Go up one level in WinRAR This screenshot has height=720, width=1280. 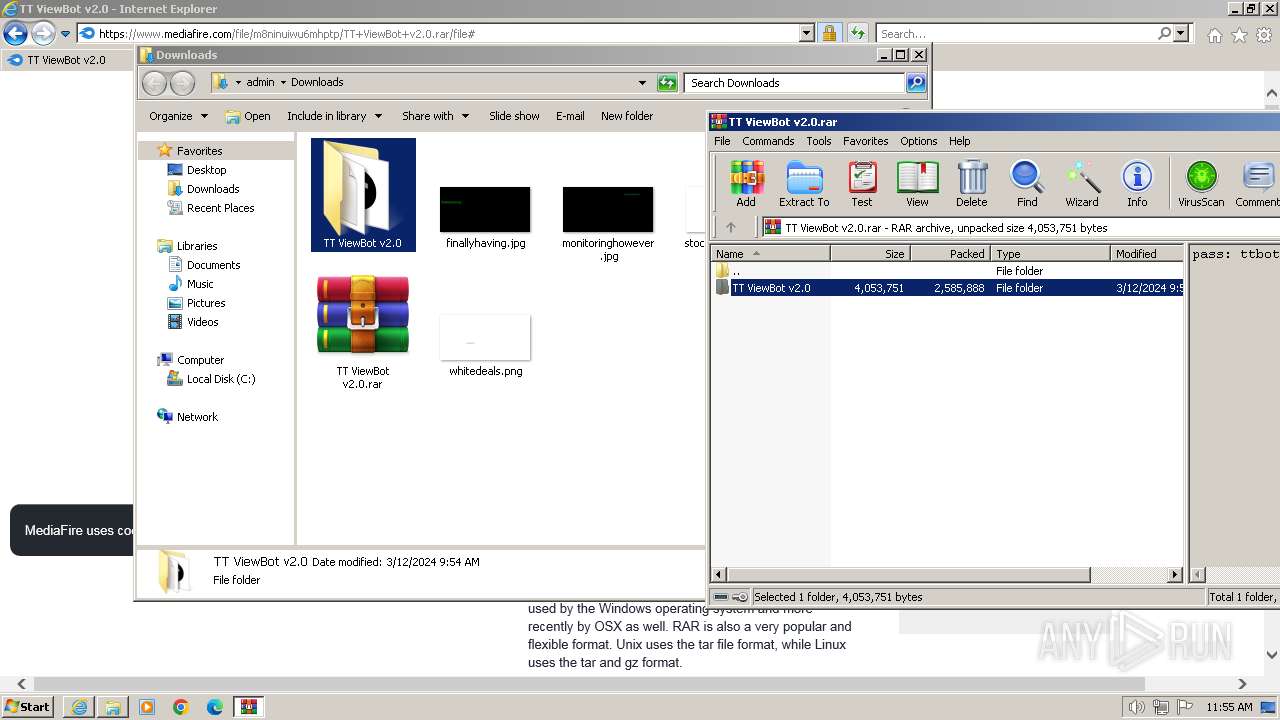(x=731, y=227)
